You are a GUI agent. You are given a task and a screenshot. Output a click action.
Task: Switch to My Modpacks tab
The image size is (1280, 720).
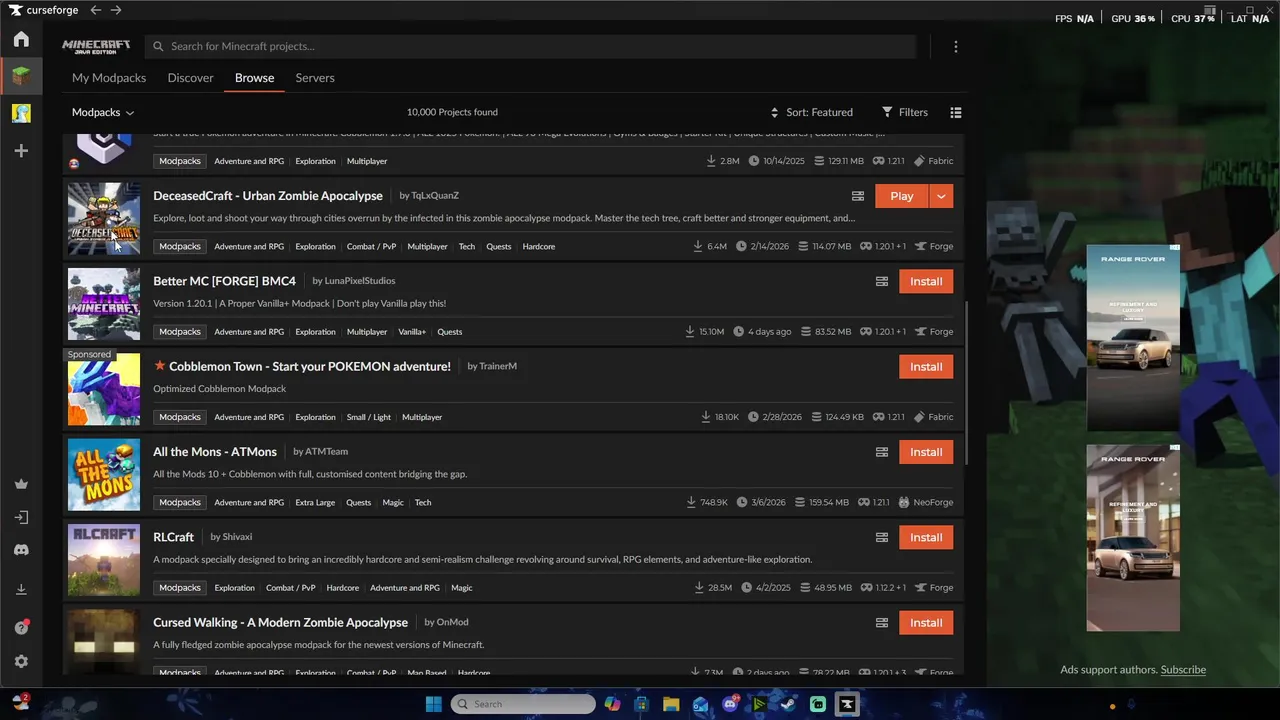point(109,78)
